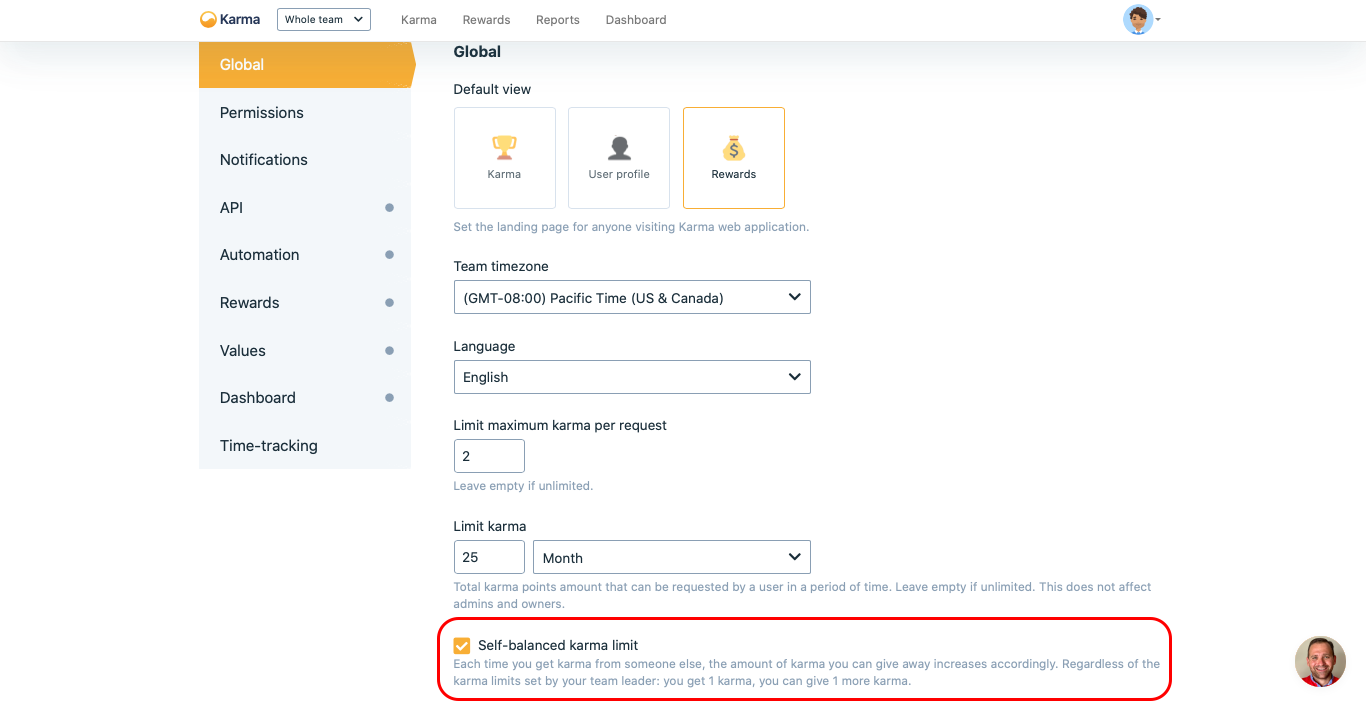Open Notifications settings section
The image size is (1366, 704).
click(x=305, y=160)
